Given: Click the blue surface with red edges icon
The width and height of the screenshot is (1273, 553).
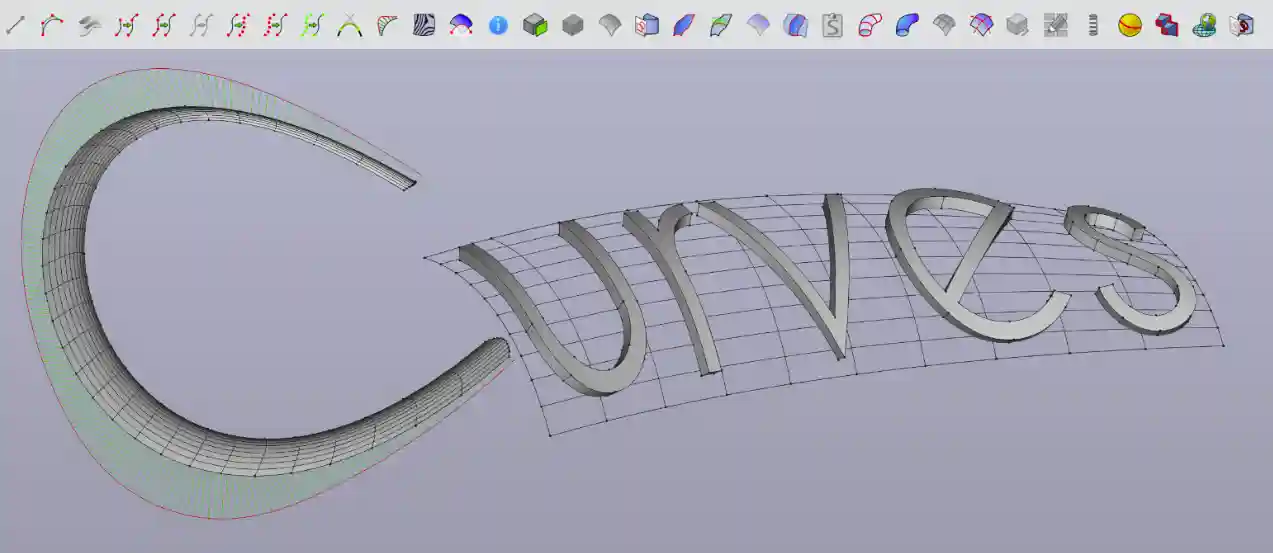Looking at the screenshot, I should [684, 25].
